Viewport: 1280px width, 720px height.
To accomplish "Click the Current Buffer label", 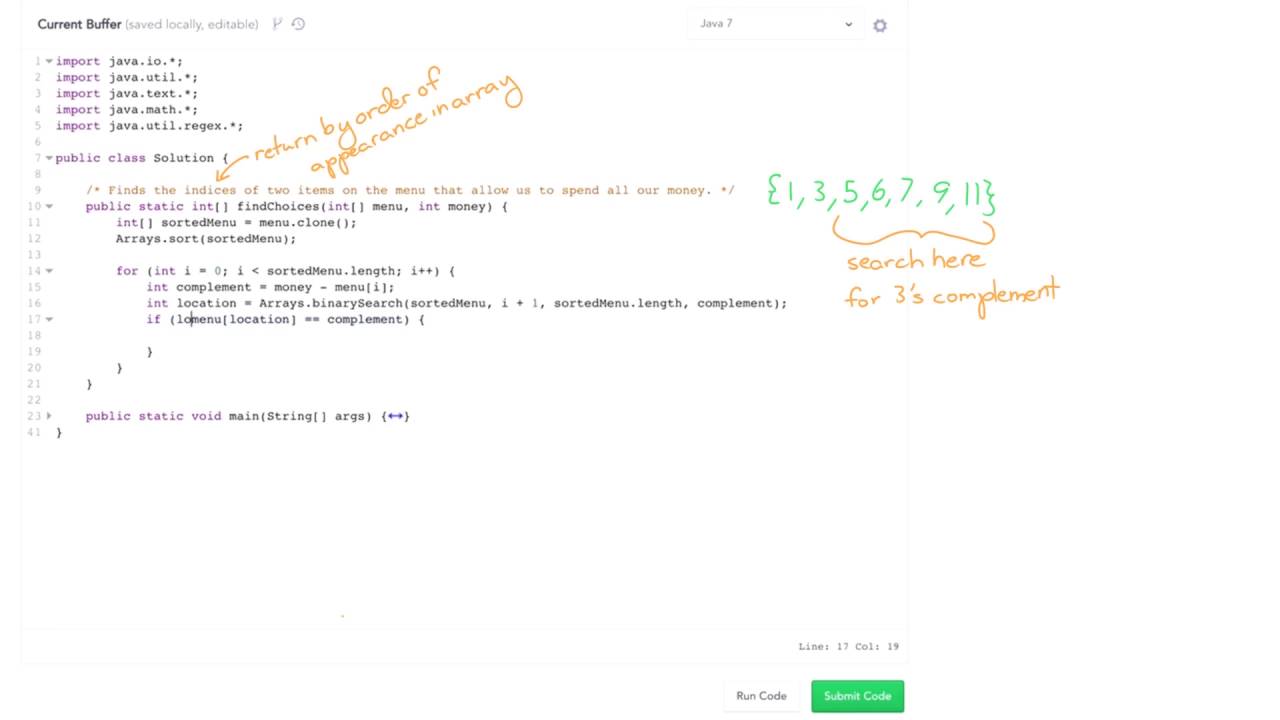I will 79,24.
